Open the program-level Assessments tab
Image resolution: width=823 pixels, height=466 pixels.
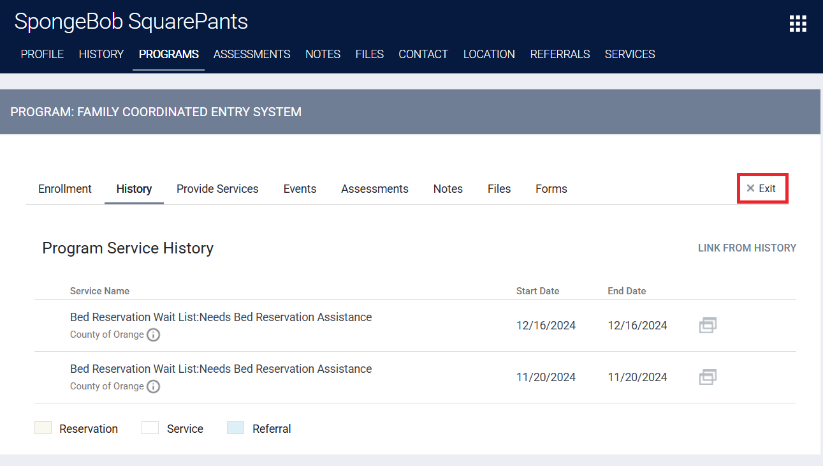point(374,189)
